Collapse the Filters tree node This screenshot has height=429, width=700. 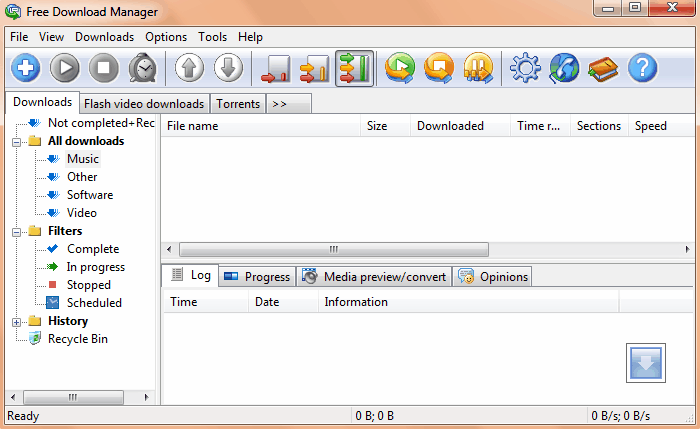tap(17, 232)
